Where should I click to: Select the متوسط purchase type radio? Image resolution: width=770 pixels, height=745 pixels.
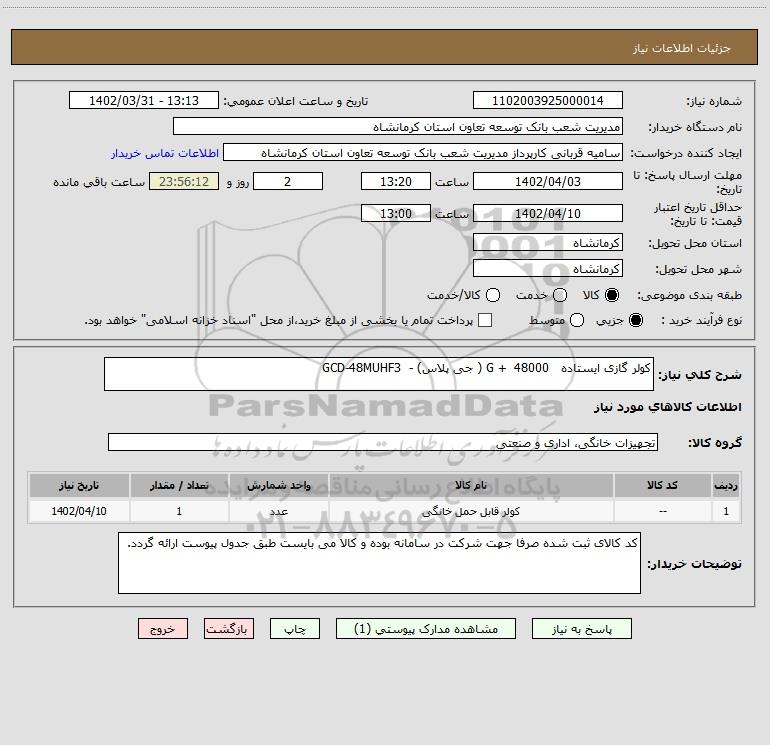[577, 320]
